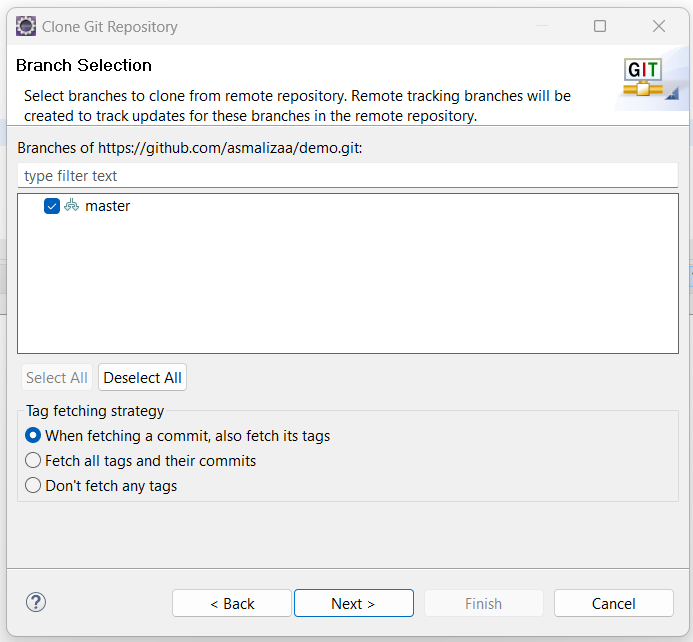This screenshot has height=642, width=693.
Task: Go to previous page with Back button
Action: pos(232,603)
